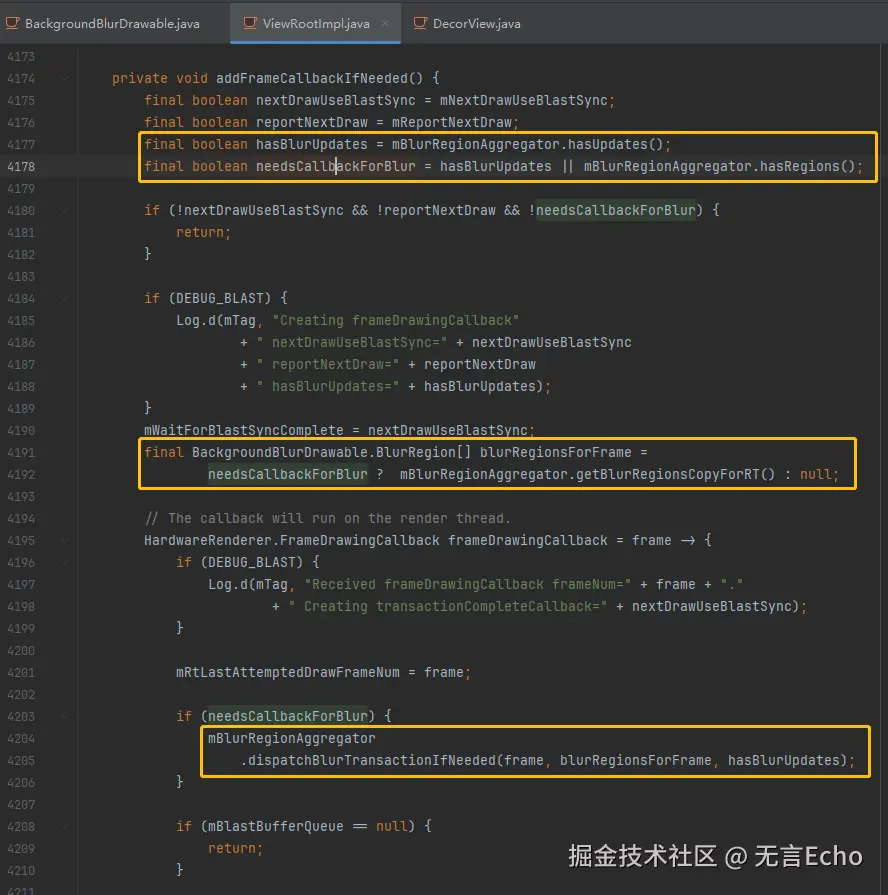The height and width of the screenshot is (895, 888).
Task: Click line number 4190 in the gutter
Action: pos(21,431)
